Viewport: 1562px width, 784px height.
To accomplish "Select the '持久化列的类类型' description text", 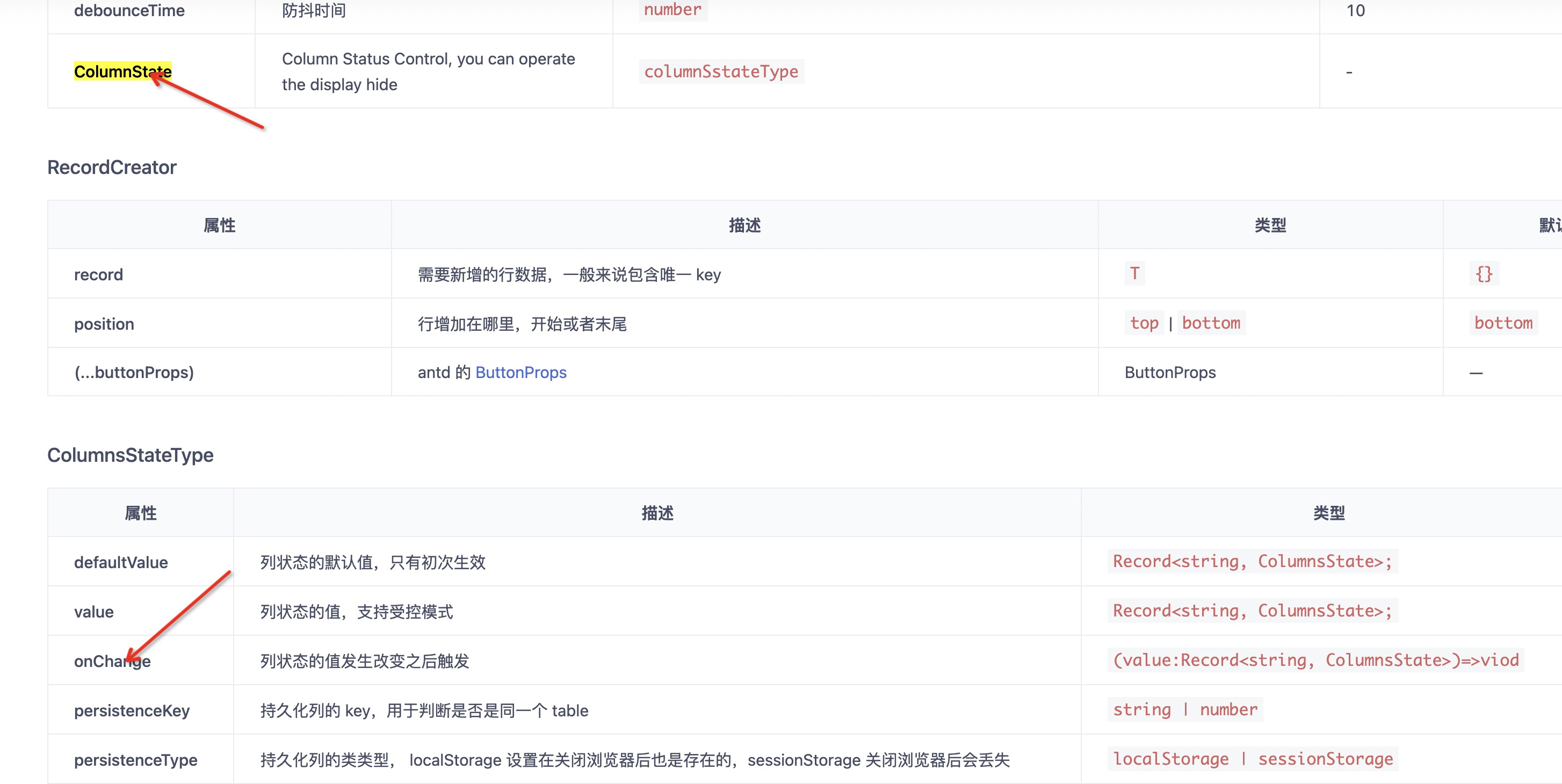I will click(x=635, y=760).
